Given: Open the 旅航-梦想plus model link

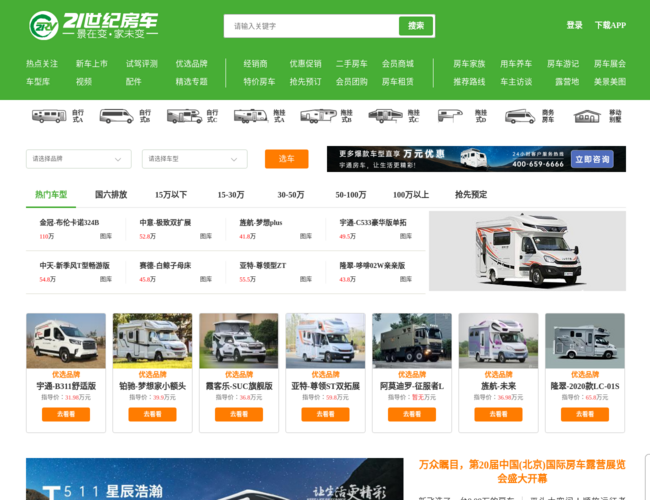Looking at the screenshot, I should tap(261, 223).
